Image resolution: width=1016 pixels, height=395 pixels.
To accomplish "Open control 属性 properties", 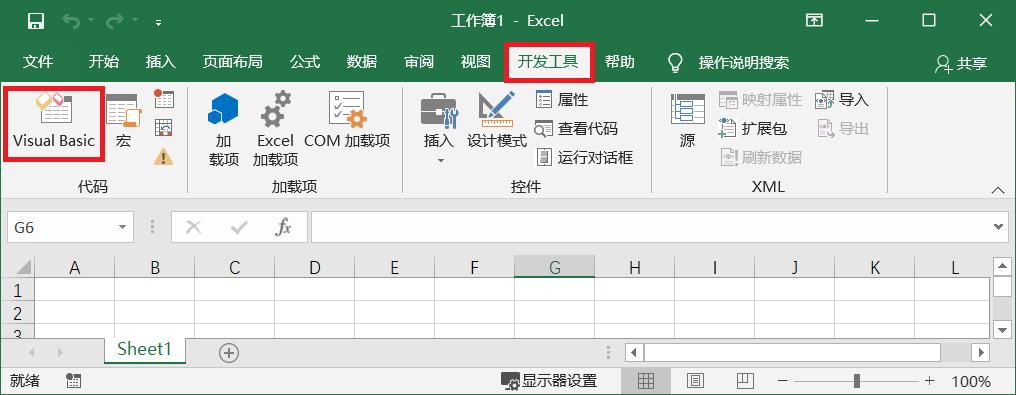I will click(562, 100).
